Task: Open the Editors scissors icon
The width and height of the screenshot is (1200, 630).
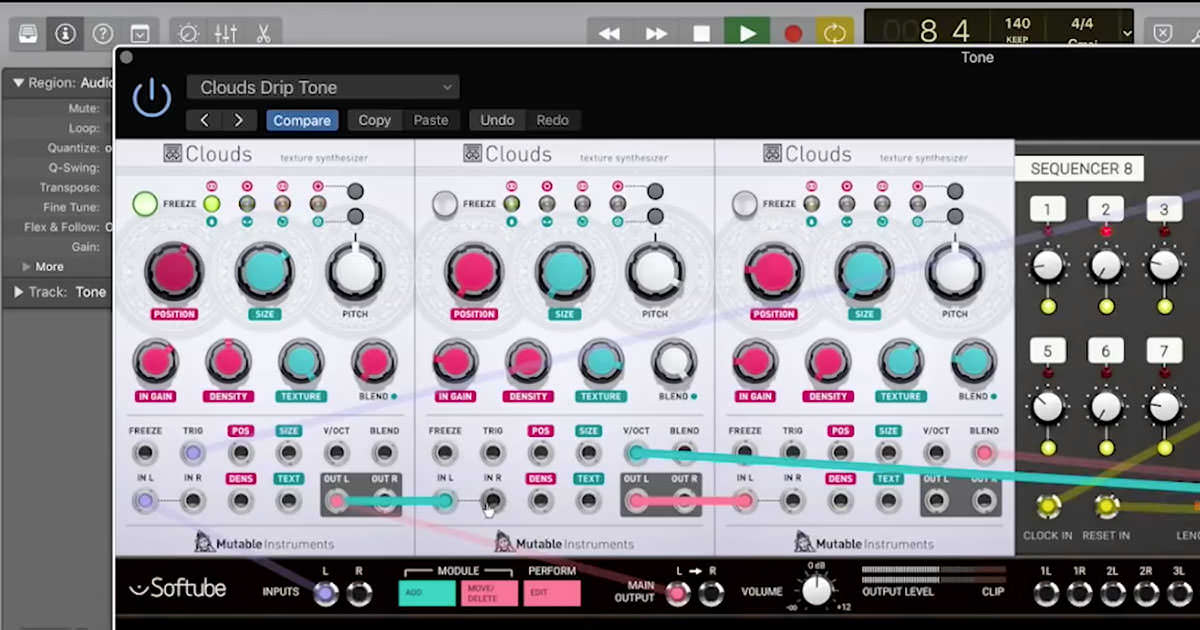Action: tap(263, 33)
